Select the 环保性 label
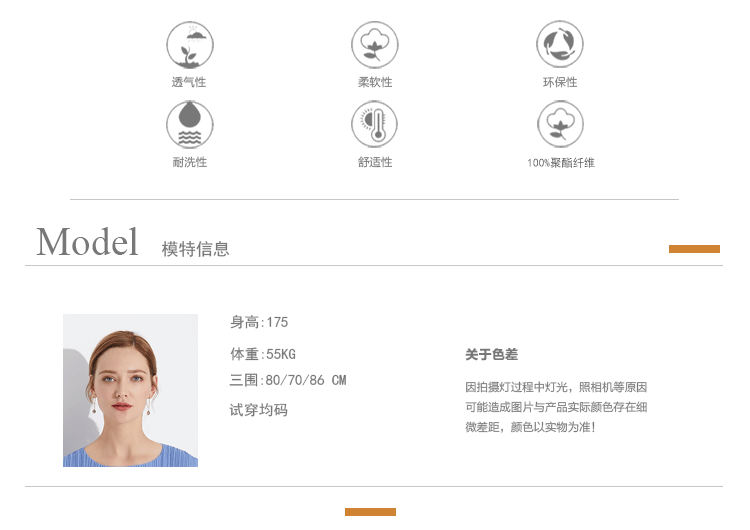 tap(560, 82)
